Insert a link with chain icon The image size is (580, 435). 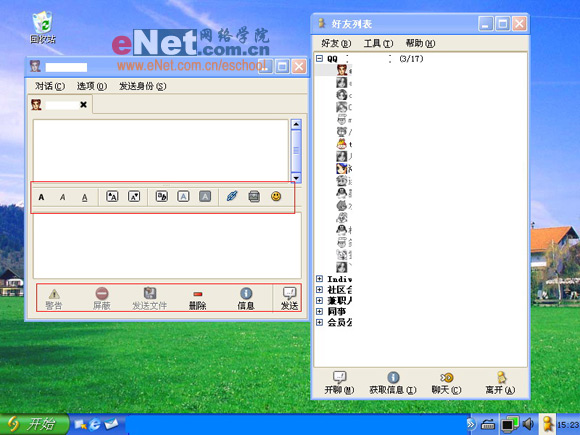pyautogui.click(x=232, y=196)
